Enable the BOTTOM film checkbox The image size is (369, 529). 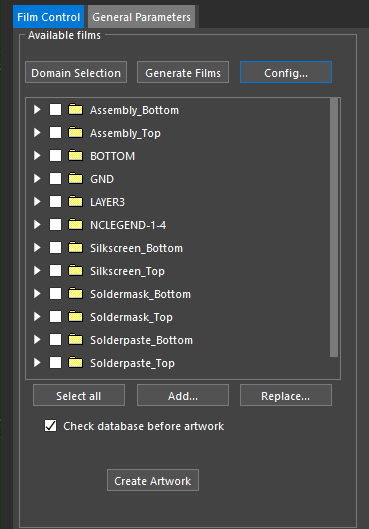point(56,156)
